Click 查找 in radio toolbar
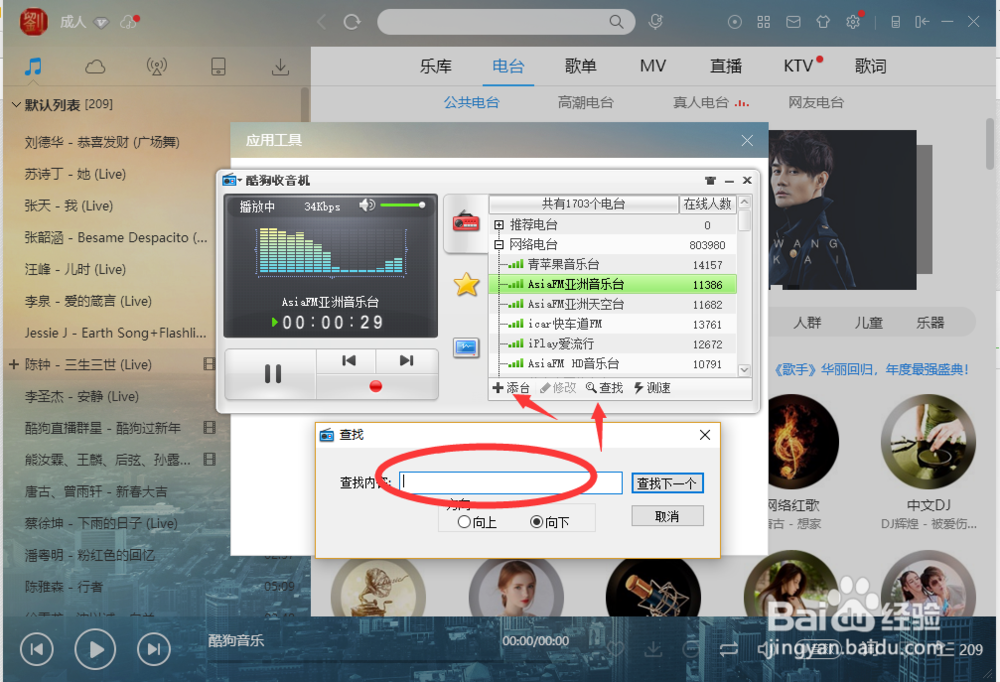The height and width of the screenshot is (682, 1000). 604,388
